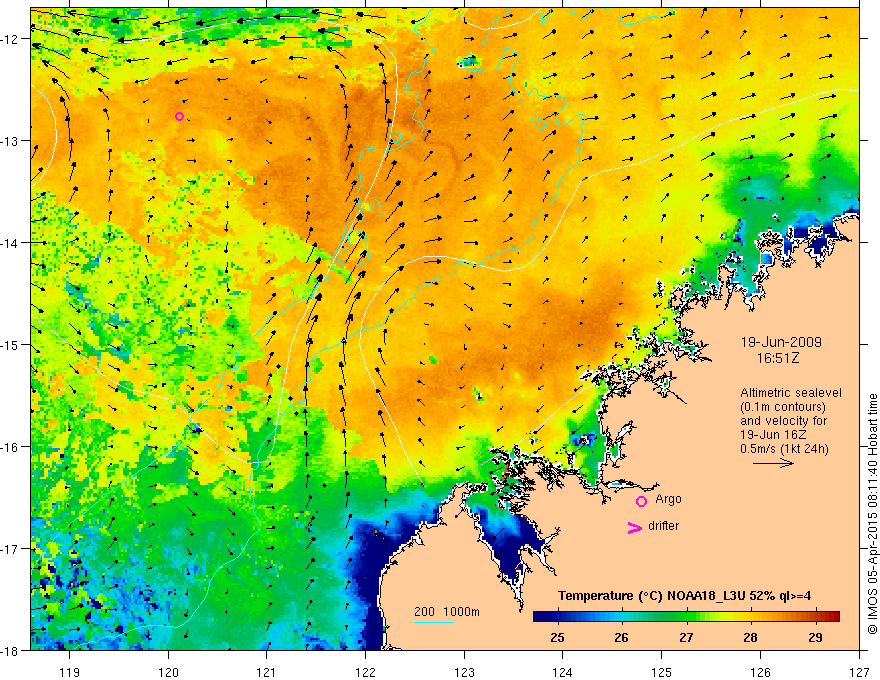This screenshot has height=680, width=880.
Task: Click the "Altimetric sealevel" text line
Action: pyautogui.click(x=791, y=393)
